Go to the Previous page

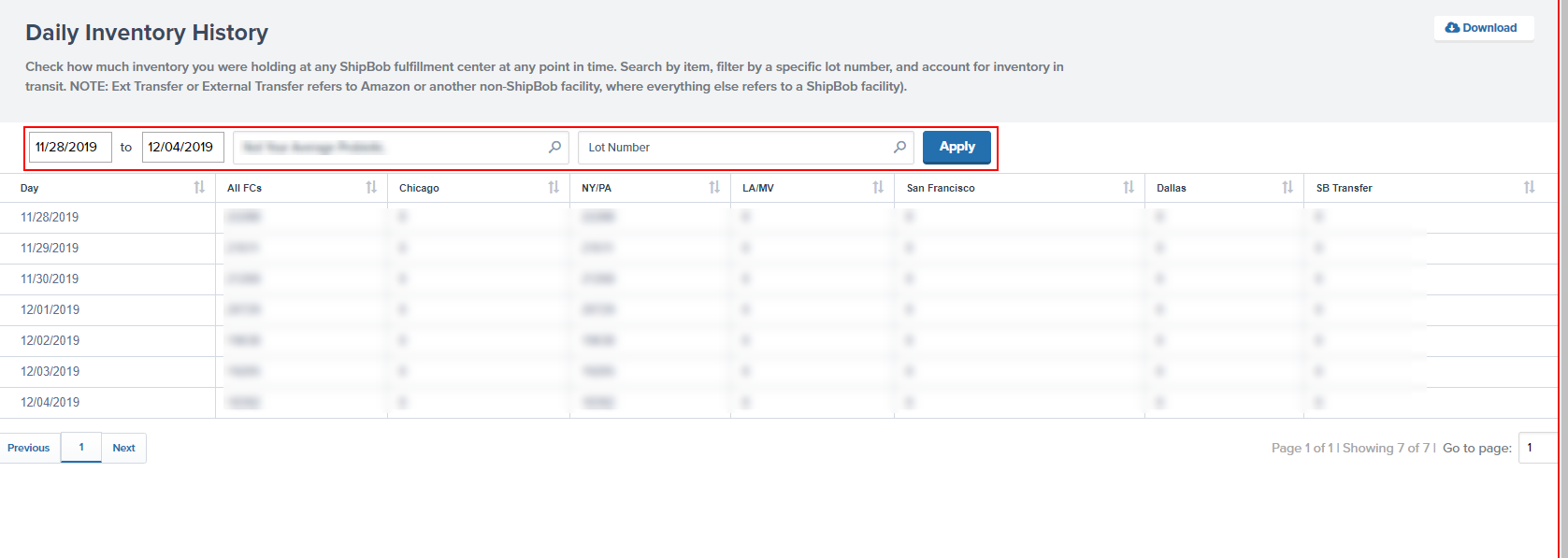[29, 448]
